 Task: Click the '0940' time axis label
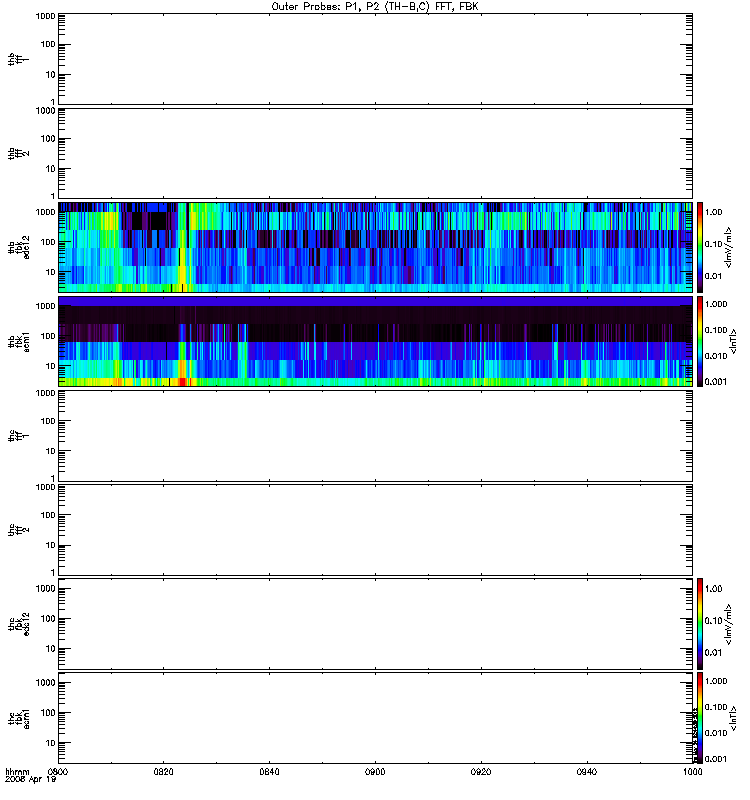(587, 772)
